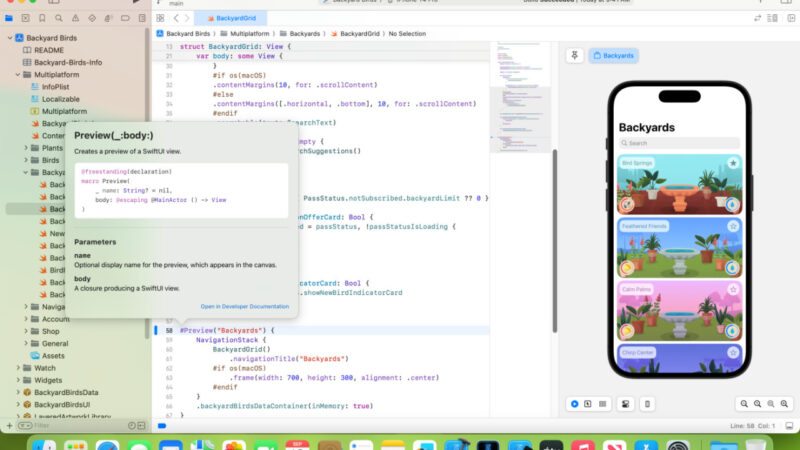Expand the Shop folder
Viewport: 800px width, 450px height.
point(26,331)
